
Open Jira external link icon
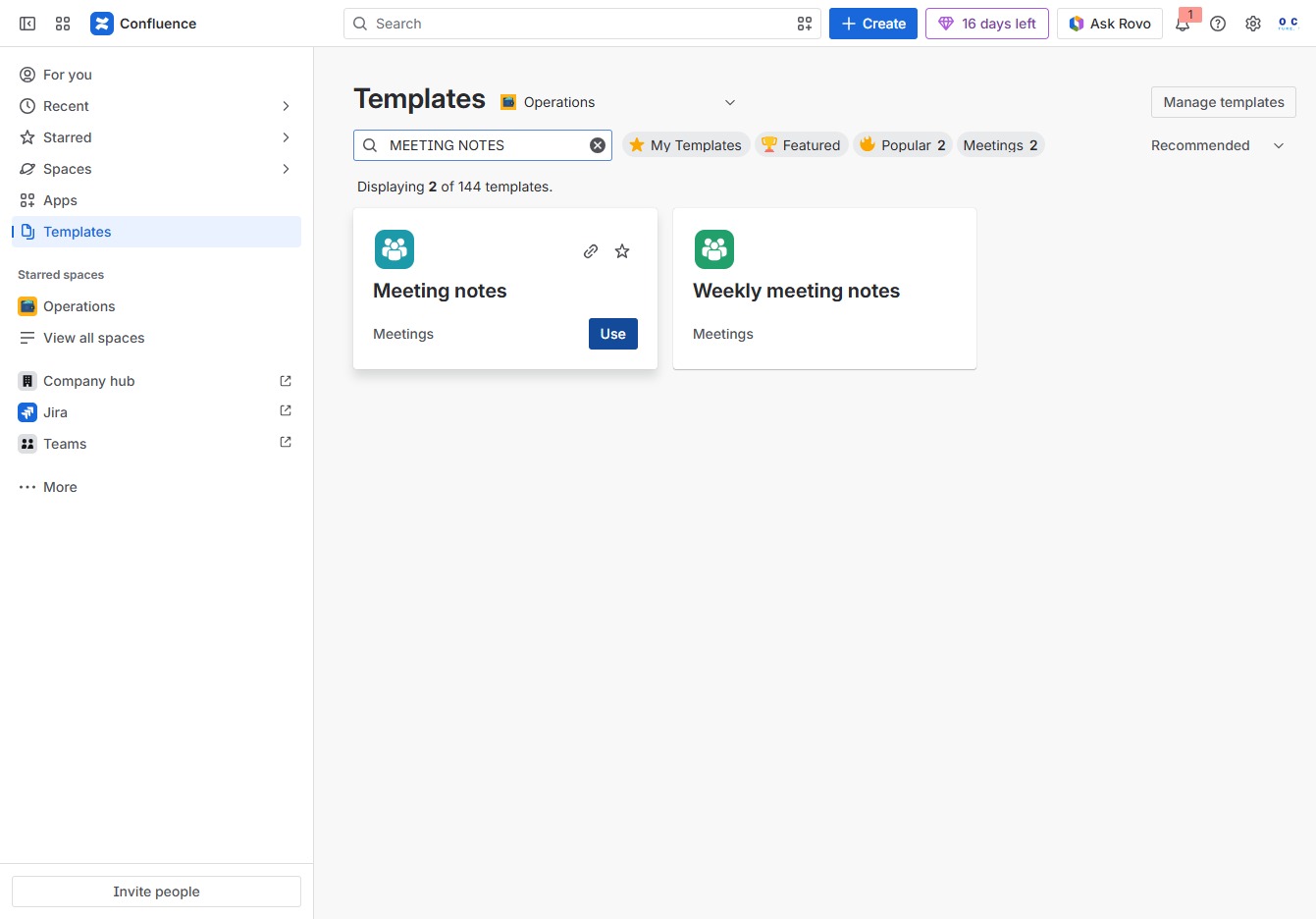[286, 411]
